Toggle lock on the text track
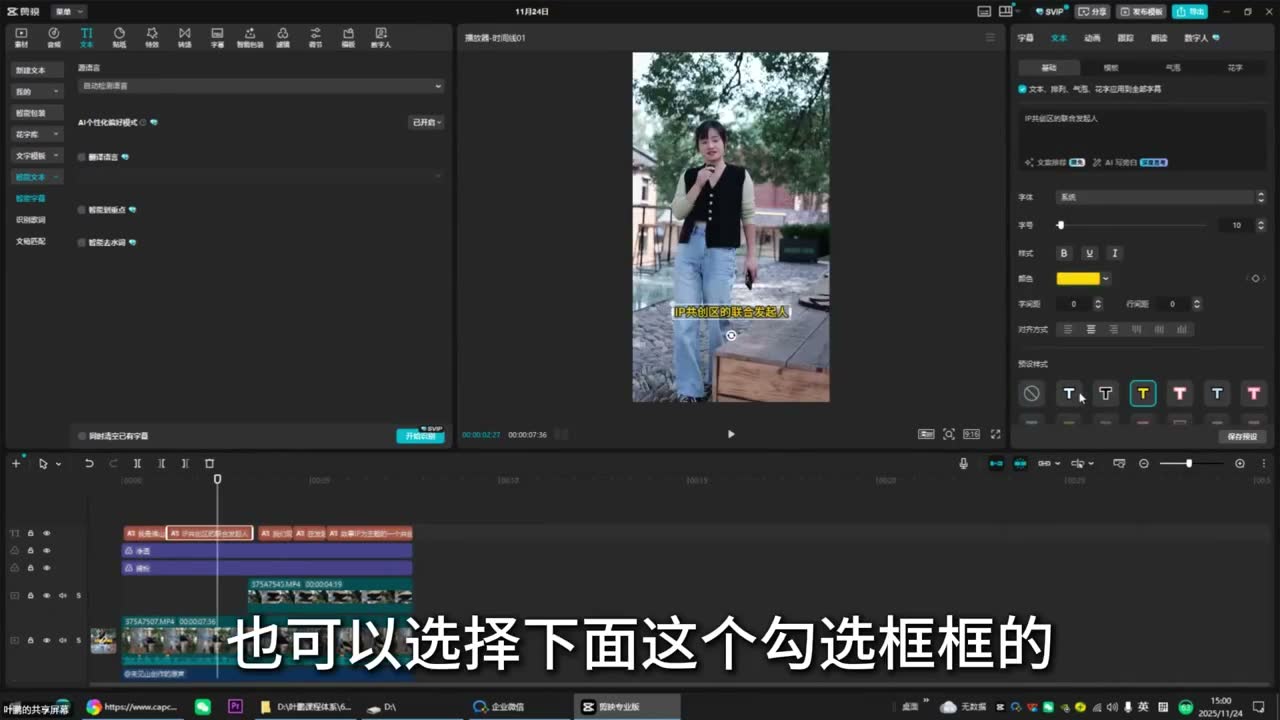Image resolution: width=1280 pixels, height=720 pixels. [x=30, y=533]
